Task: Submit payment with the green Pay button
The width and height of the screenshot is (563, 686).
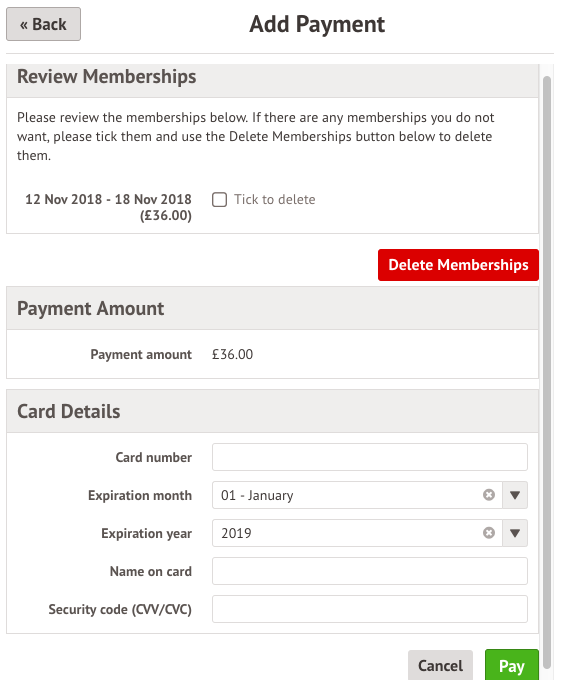Action: [511, 665]
